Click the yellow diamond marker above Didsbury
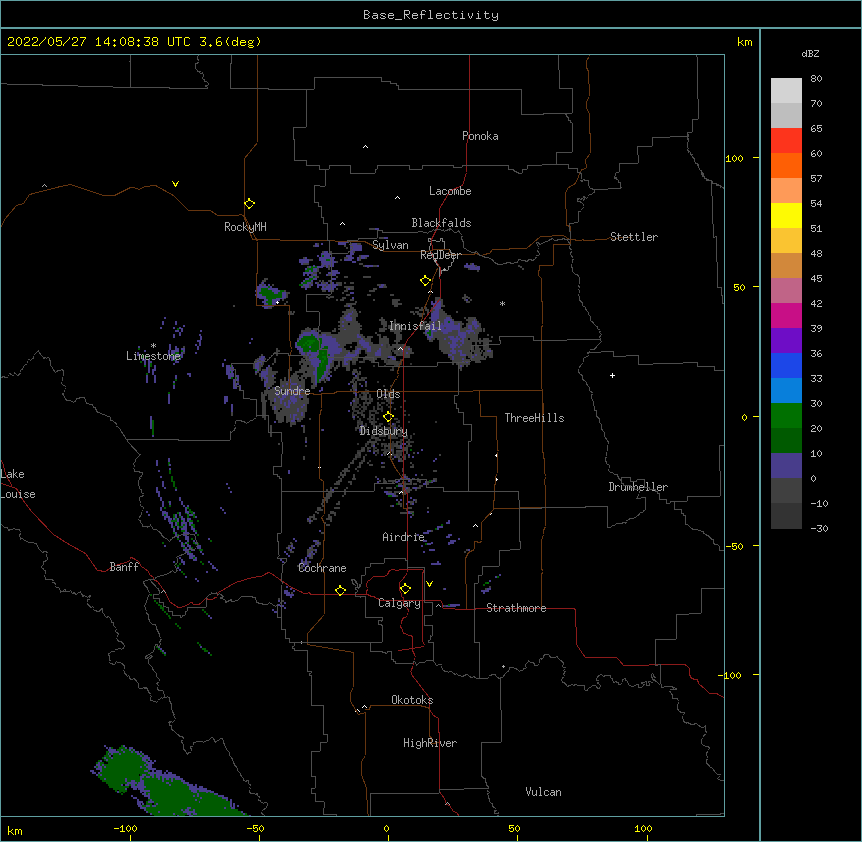Screen dimensions: 862x842 [388, 417]
